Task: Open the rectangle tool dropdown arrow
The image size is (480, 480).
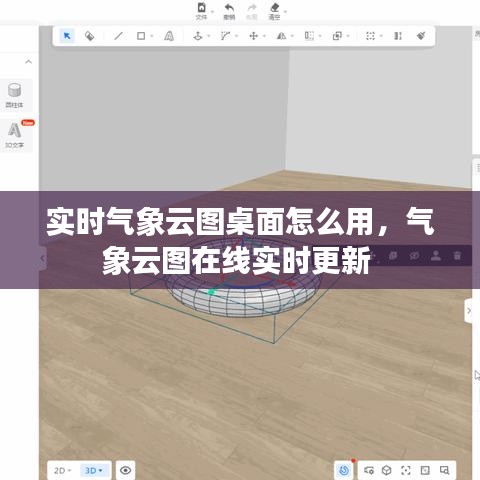Action: click(152, 36)
